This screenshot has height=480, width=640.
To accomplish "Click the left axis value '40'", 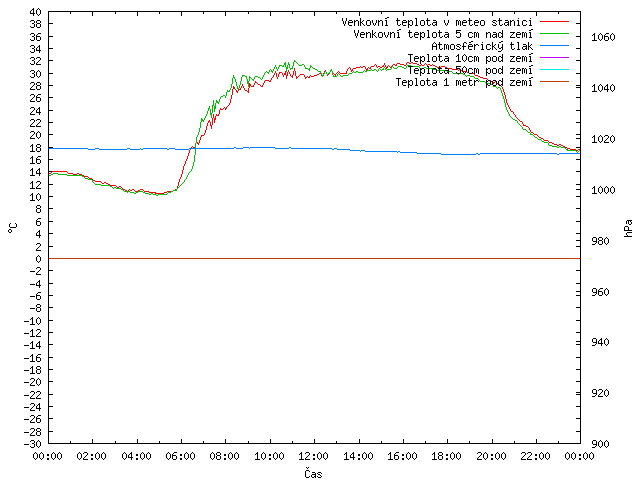I will tap(36, 12).
